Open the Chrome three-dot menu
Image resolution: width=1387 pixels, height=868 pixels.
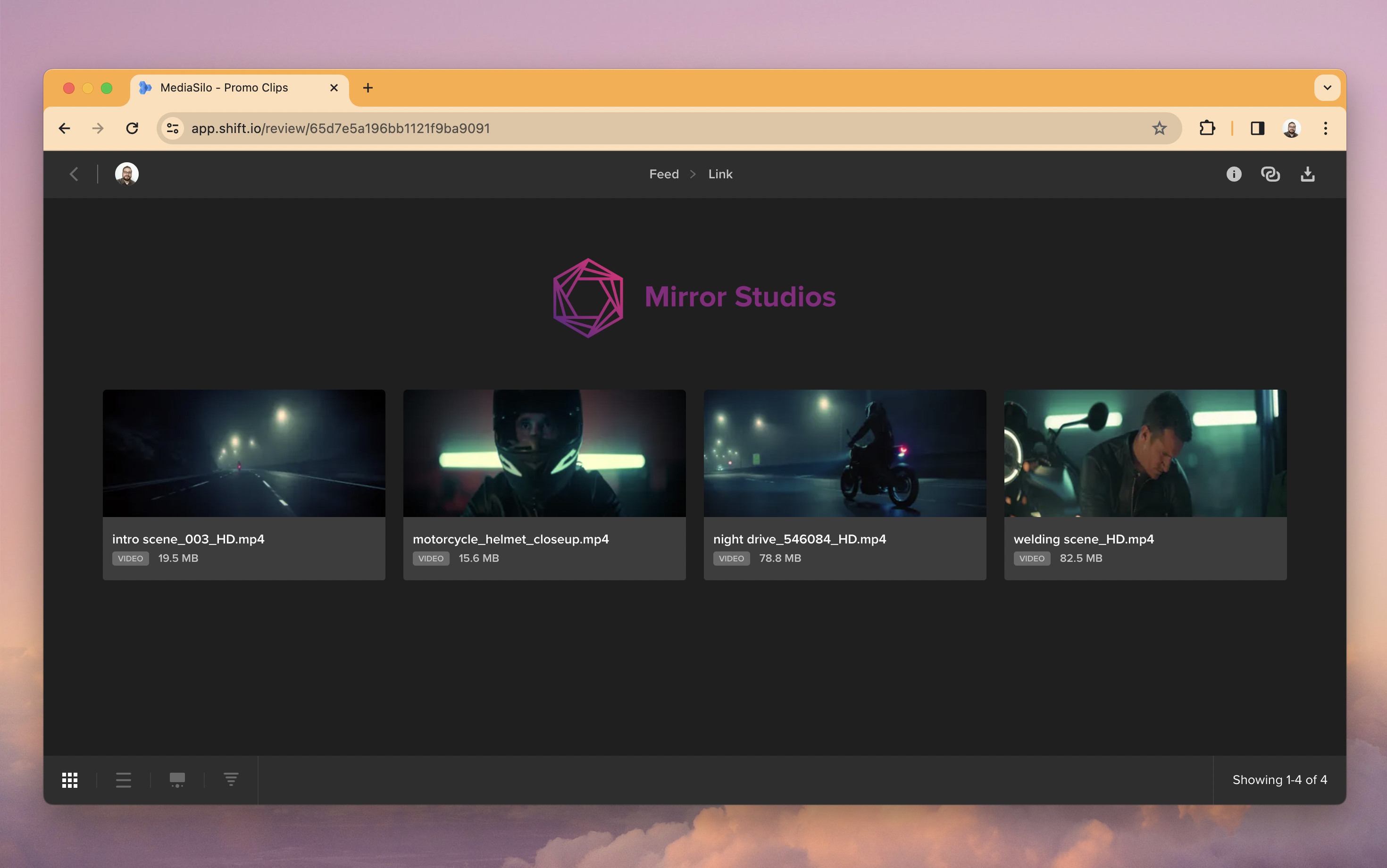(x=1326, y=128)
